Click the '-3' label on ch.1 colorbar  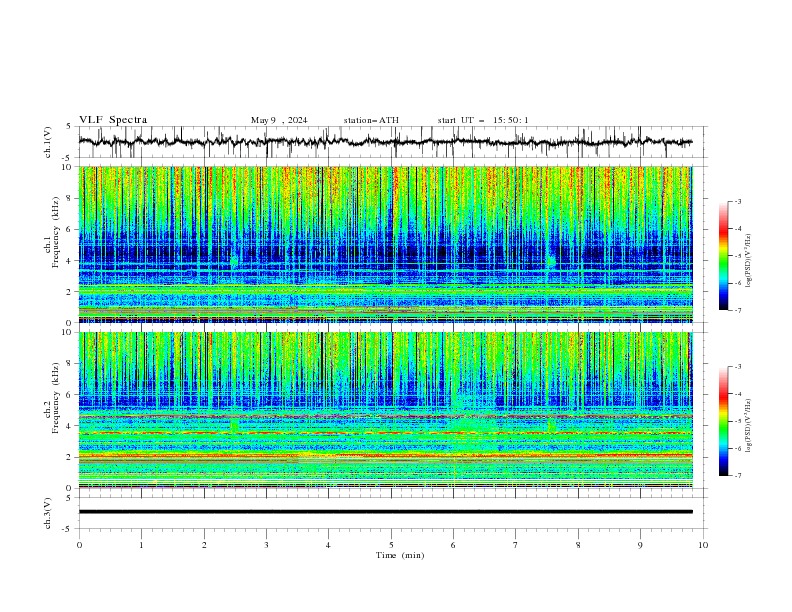pos(737,201)
